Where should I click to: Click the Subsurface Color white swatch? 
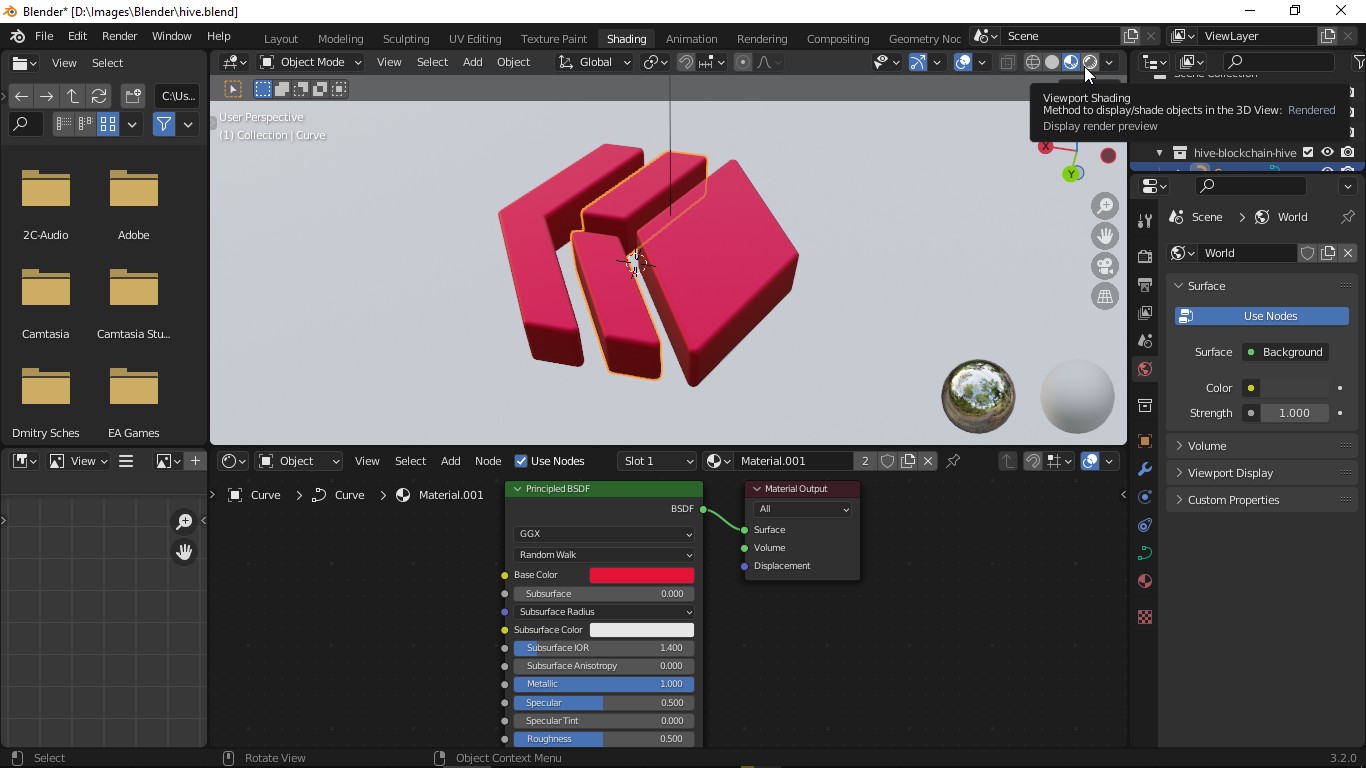tap(641, 630)
